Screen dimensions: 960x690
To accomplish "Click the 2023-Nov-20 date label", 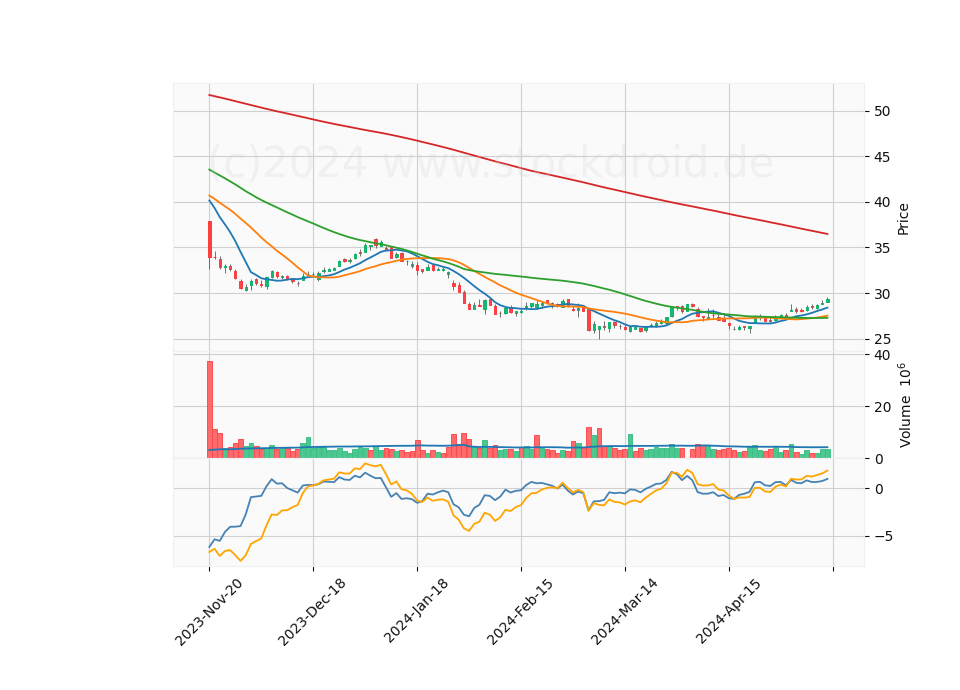I will click(209, 612).
